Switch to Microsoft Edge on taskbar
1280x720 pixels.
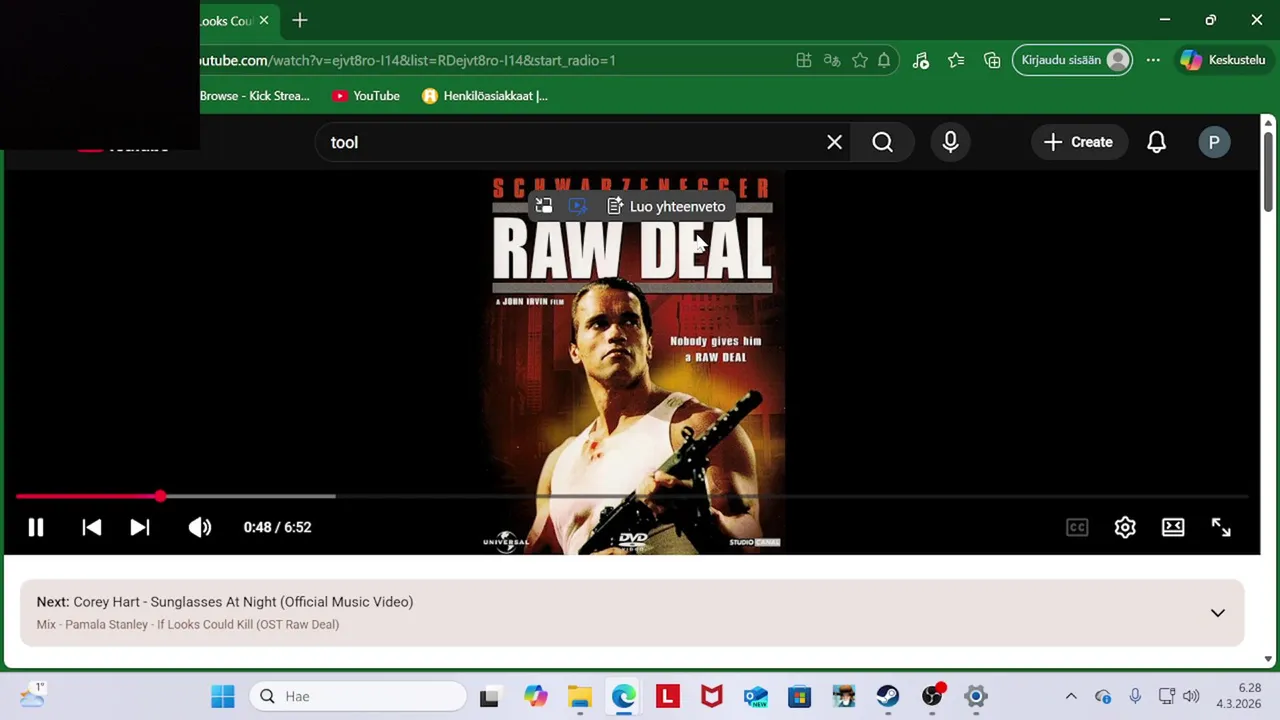pyautogui.click(x=624, y=696)
